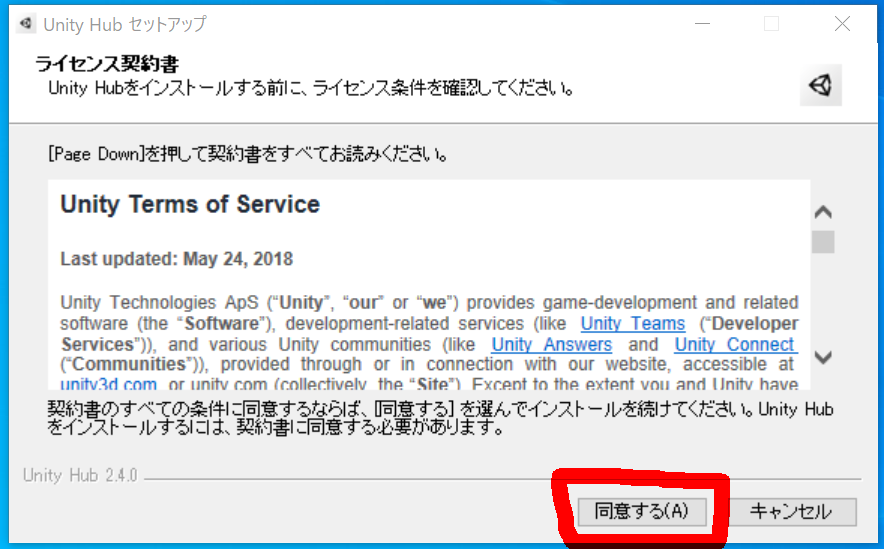Close the Unity Hub setup window

pos(842,24)
